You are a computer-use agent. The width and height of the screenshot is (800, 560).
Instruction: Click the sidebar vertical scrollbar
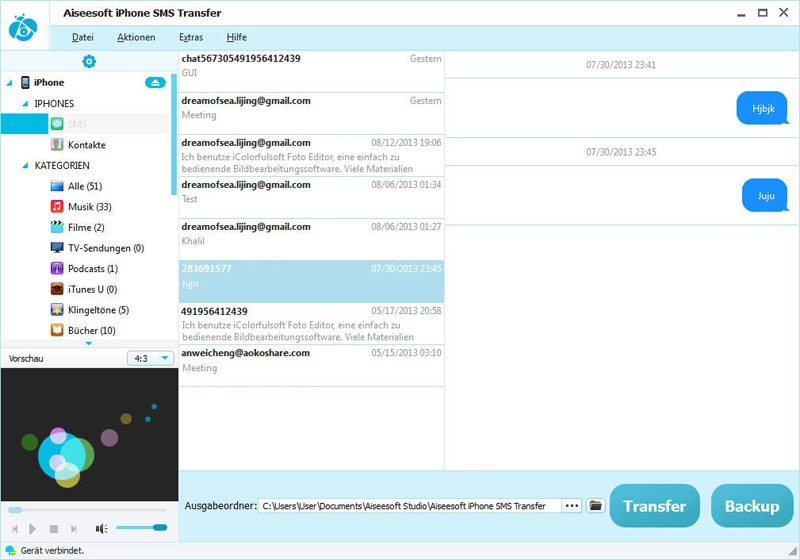click(x=173, y=134)
